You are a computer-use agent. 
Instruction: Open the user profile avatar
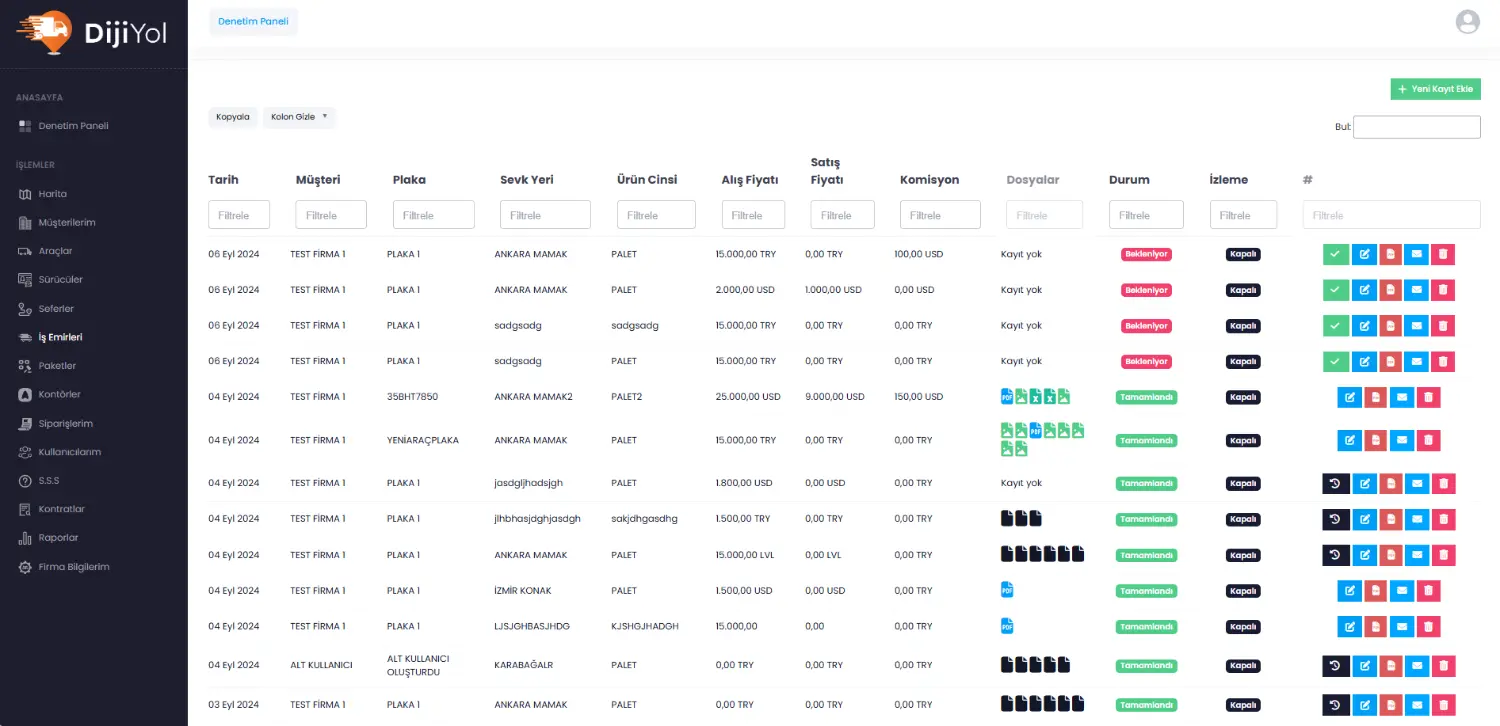tap(1467, 22)
